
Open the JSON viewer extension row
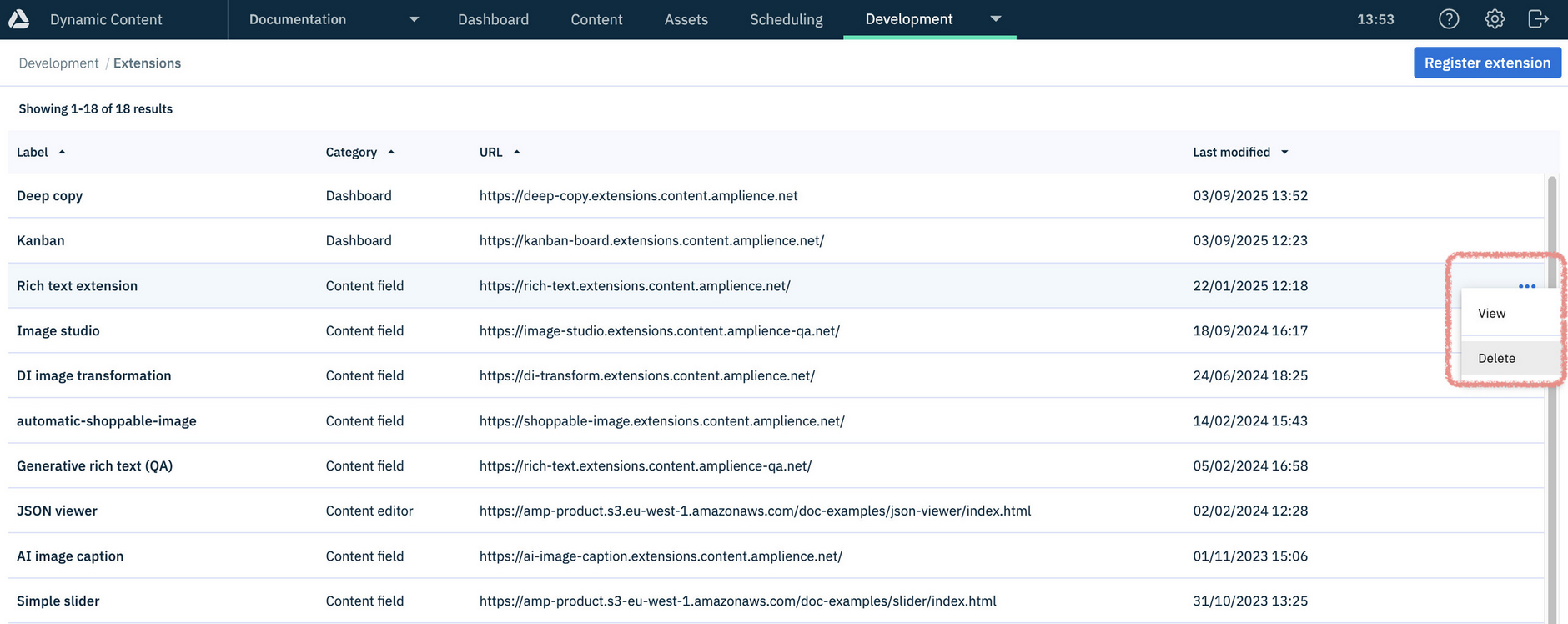tap(57, 511)
